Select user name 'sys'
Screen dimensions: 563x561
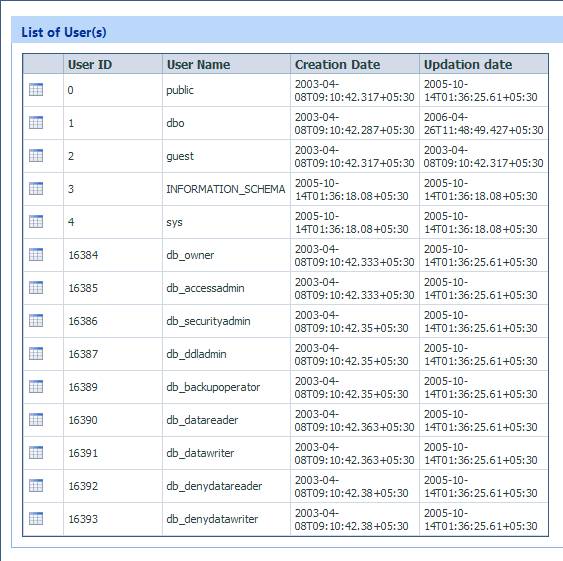click(175, 222)
